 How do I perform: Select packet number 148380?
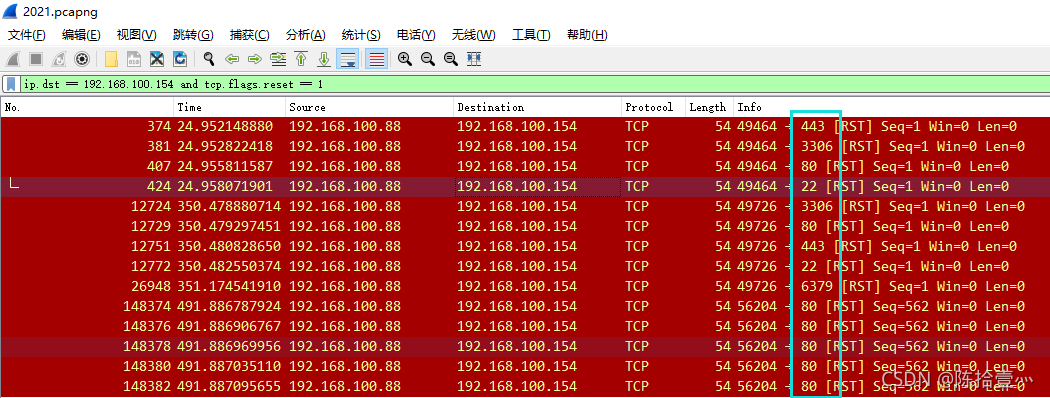[525, 367]
